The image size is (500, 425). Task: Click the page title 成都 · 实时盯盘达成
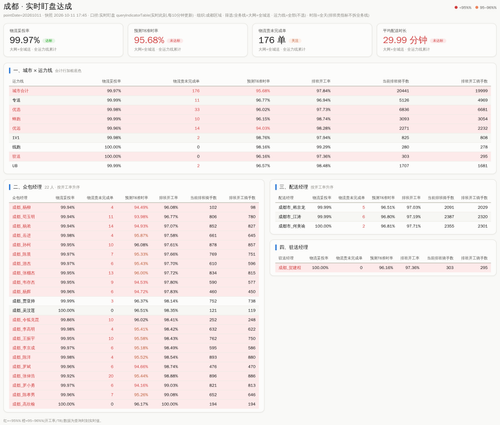38,6
